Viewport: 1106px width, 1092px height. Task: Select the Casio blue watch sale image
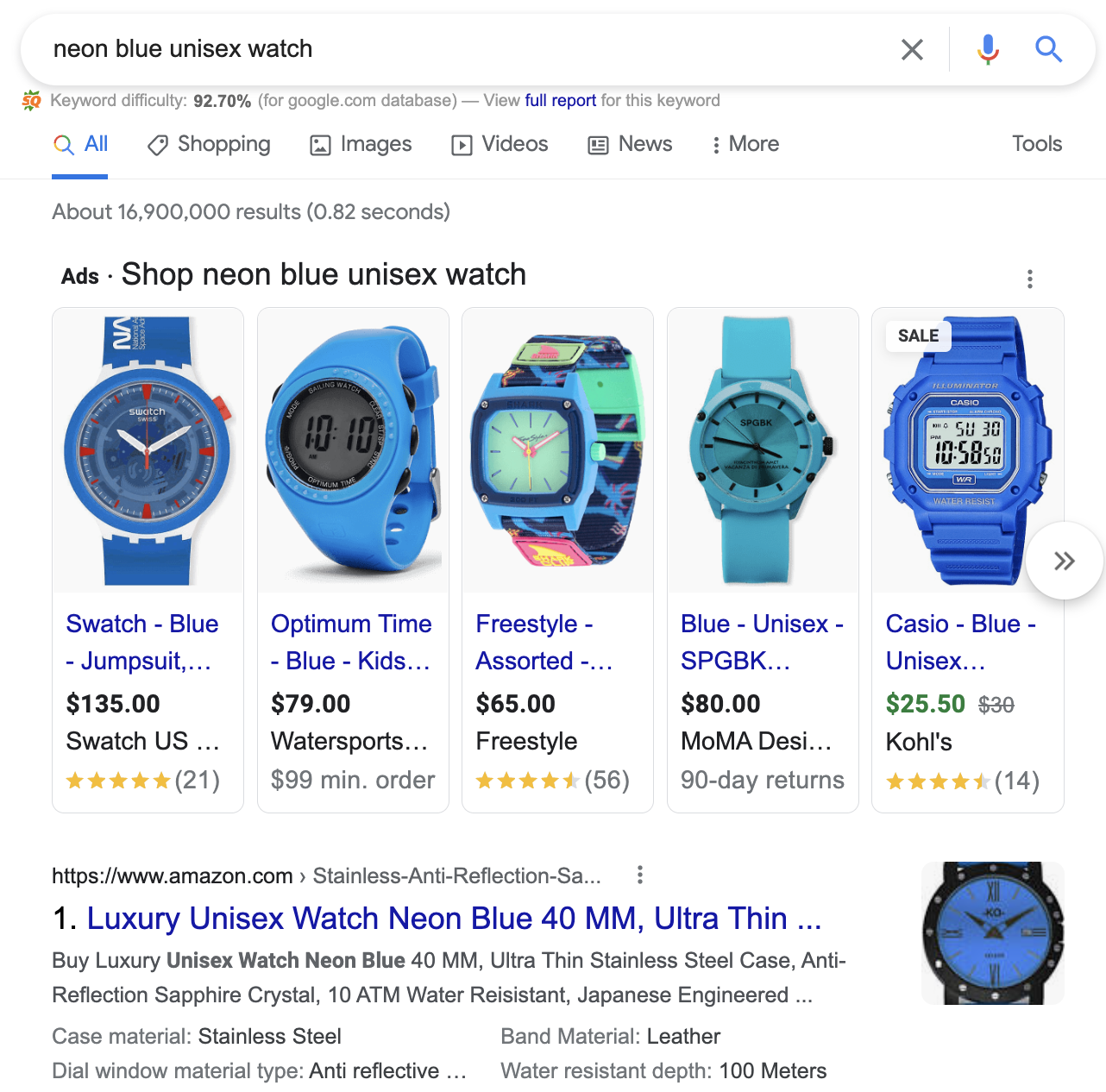[x=967, y=450]
